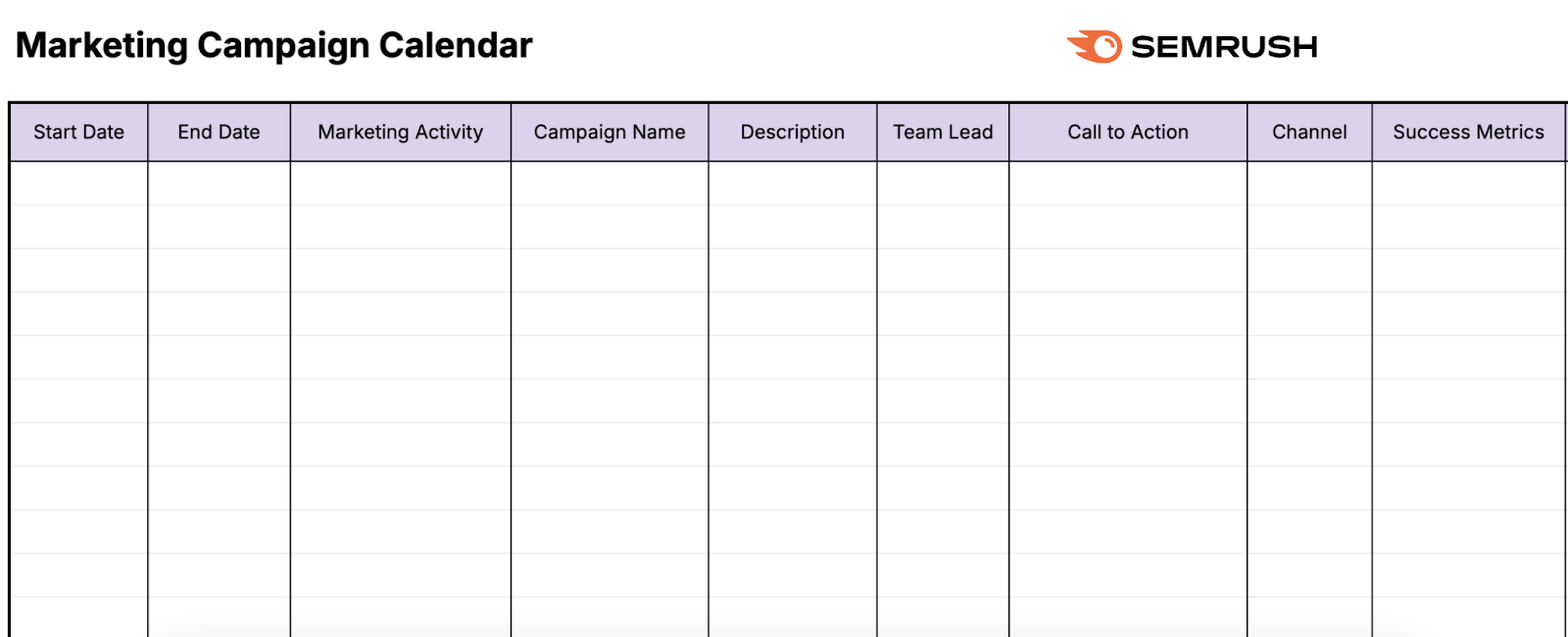Click the End Date column header
The height and width of the screenshot is (637, 1568).
coord(219,132)
